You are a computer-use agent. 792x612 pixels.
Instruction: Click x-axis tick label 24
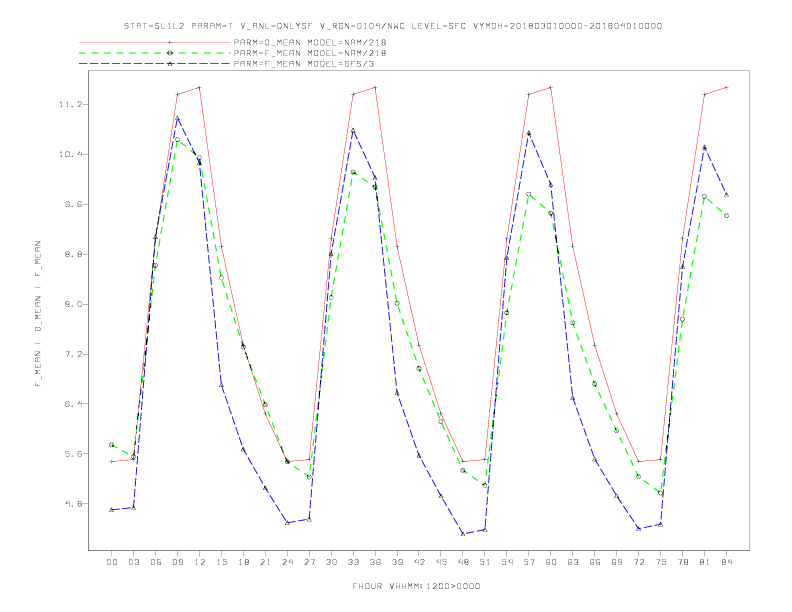(287, 562)
